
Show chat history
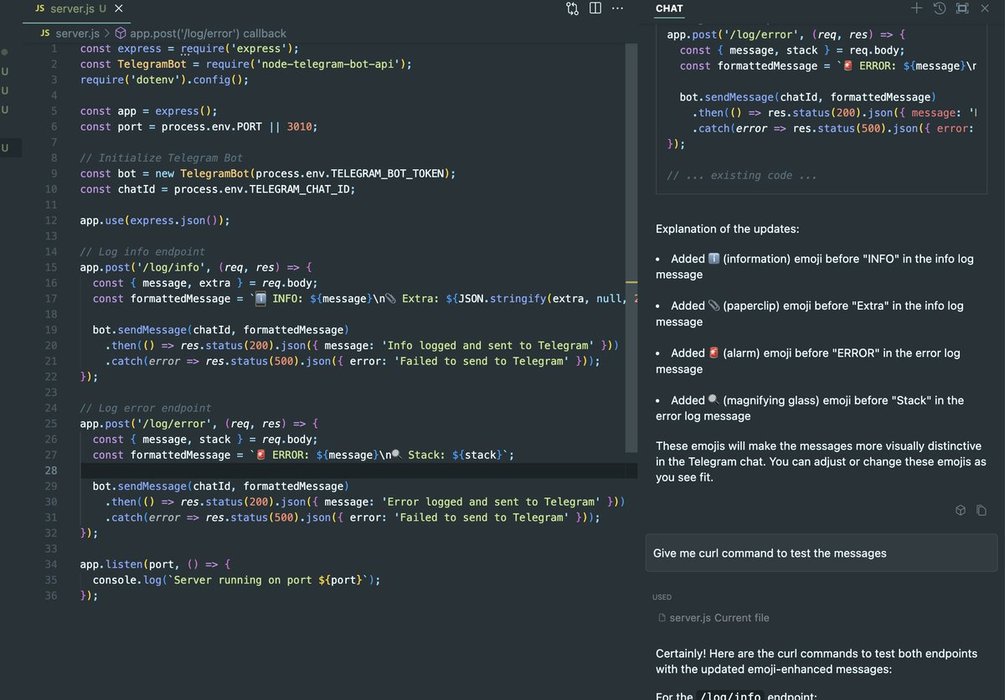[x=939, y=8]
